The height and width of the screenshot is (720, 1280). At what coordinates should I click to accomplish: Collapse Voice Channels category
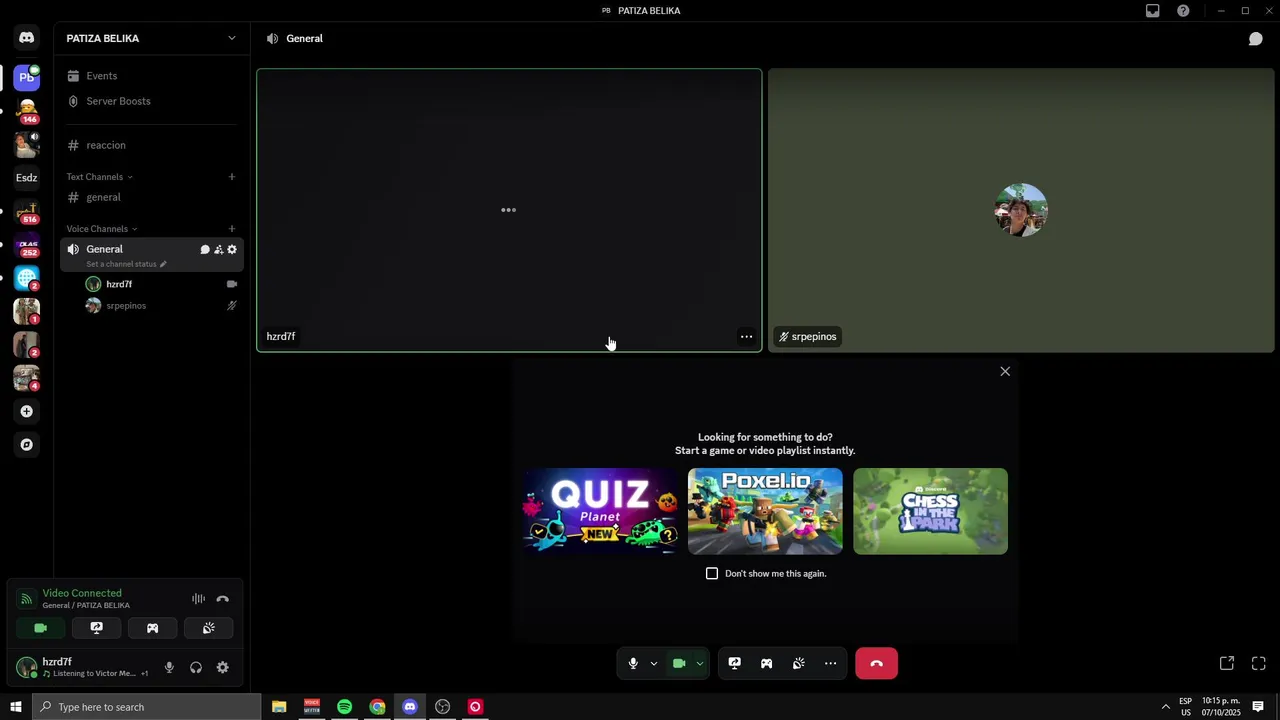102,229
